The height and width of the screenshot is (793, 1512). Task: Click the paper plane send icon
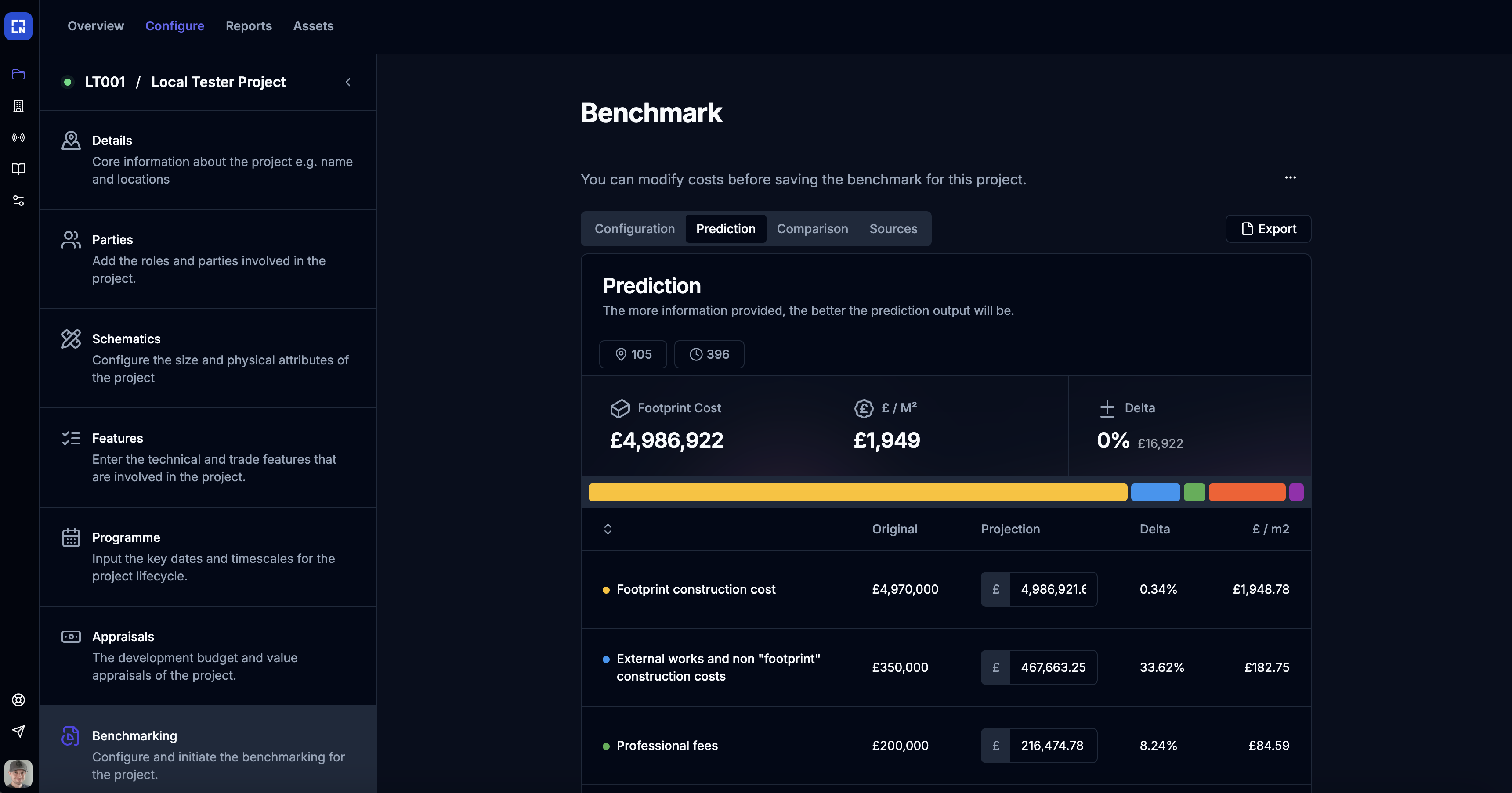[x=18, y=732]
